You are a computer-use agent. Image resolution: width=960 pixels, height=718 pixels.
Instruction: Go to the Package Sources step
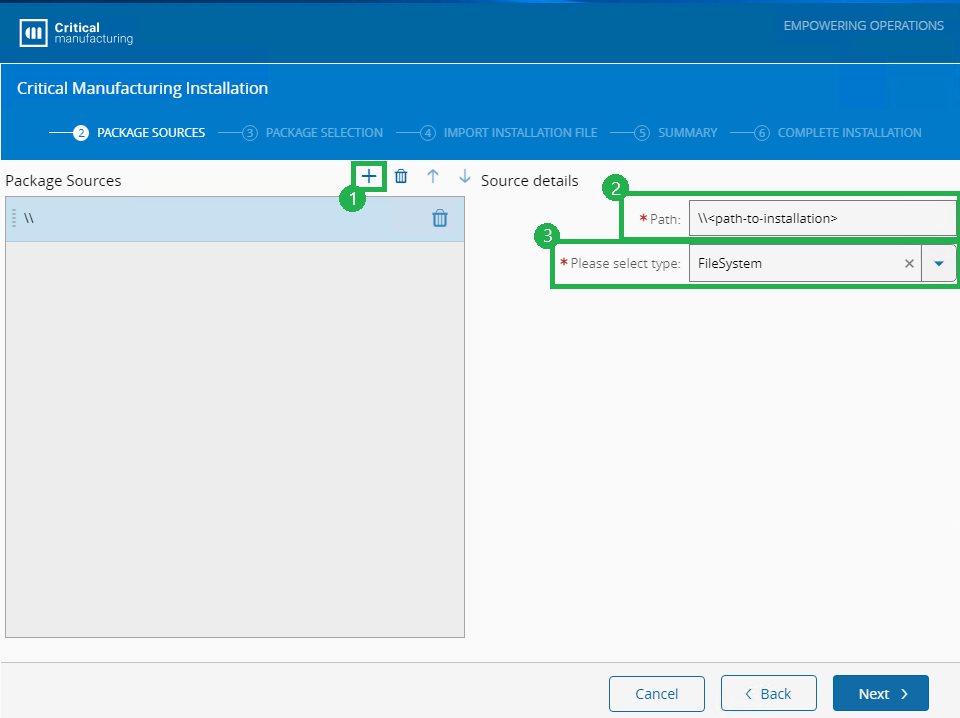coord(140,133)
